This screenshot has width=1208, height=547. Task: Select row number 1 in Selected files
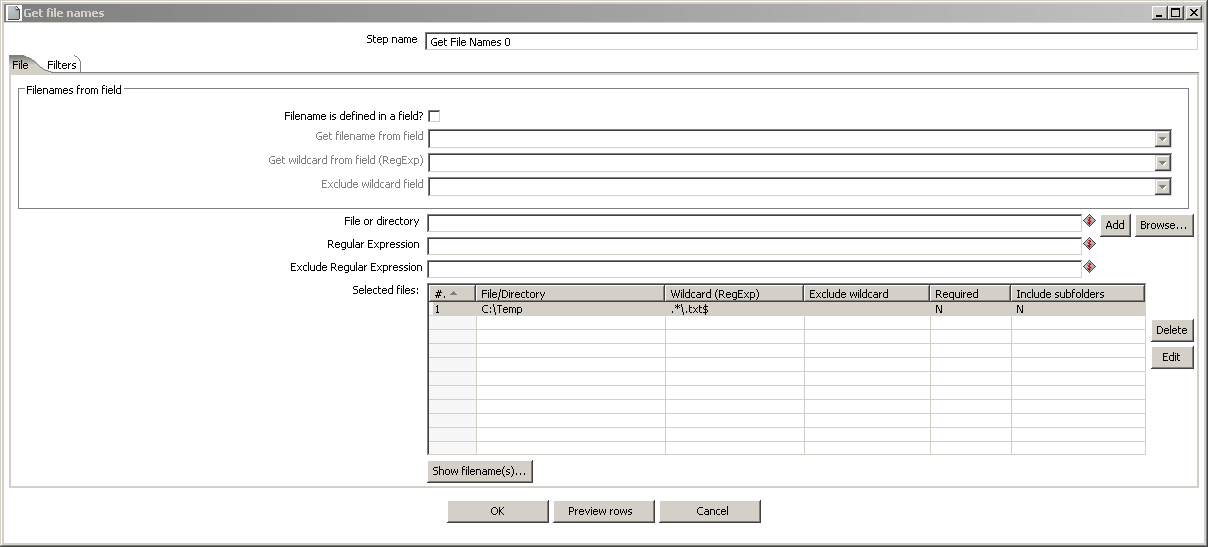click(x=453, y=309)
